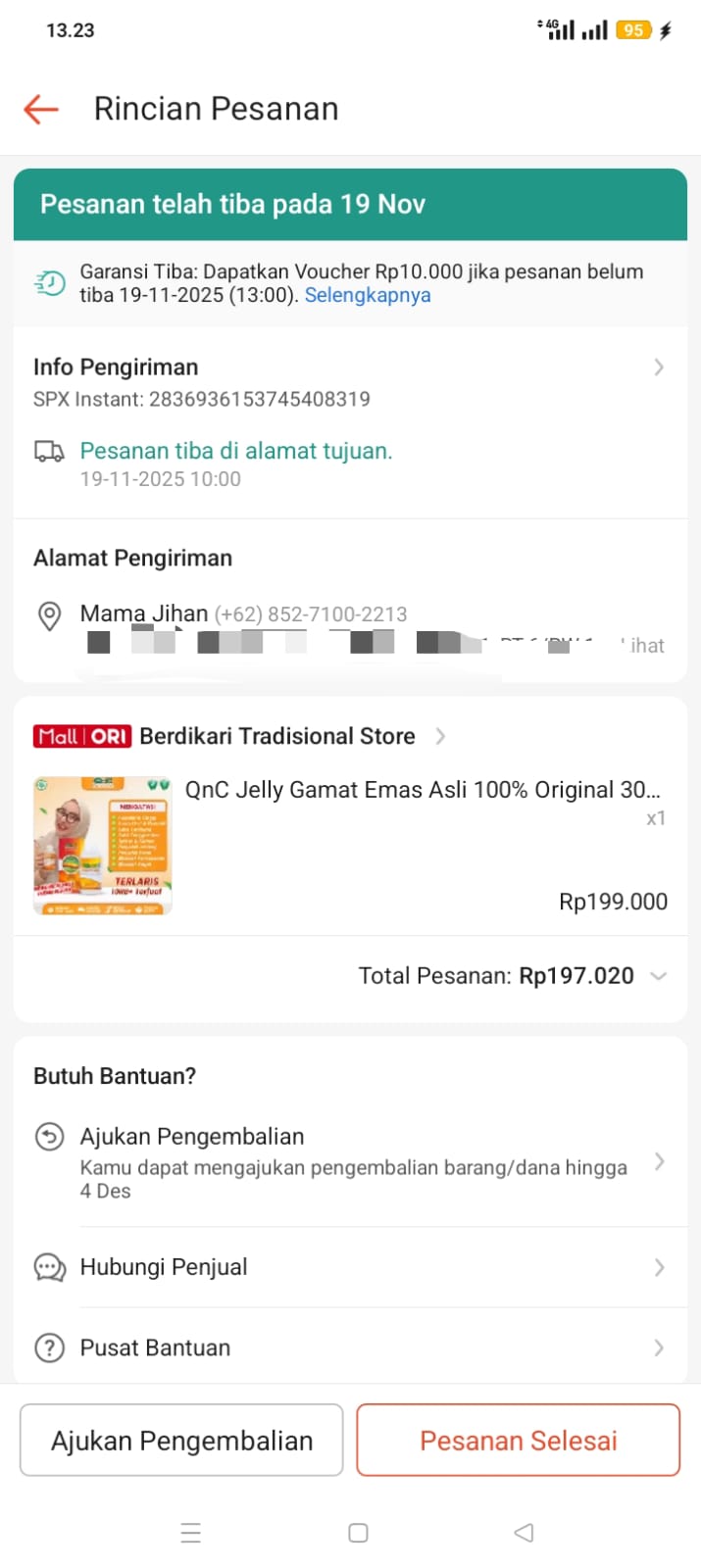The width and height of the screenshot is (701, 1568).
Task: Tap the Garansi Tiba clock icon
Action: (x=49, y=283)
